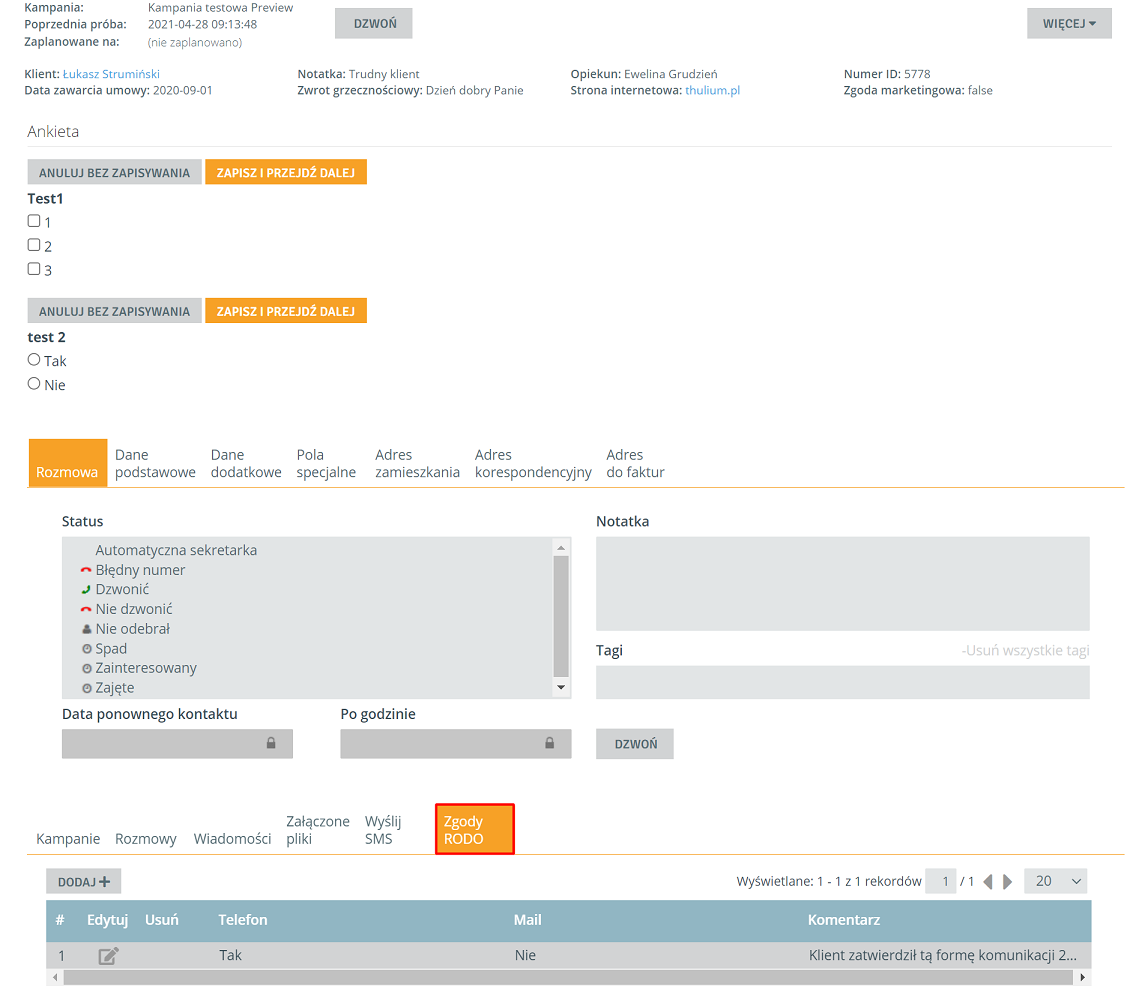
Task: Check option 3 under Test1
Action: point(34,269)
